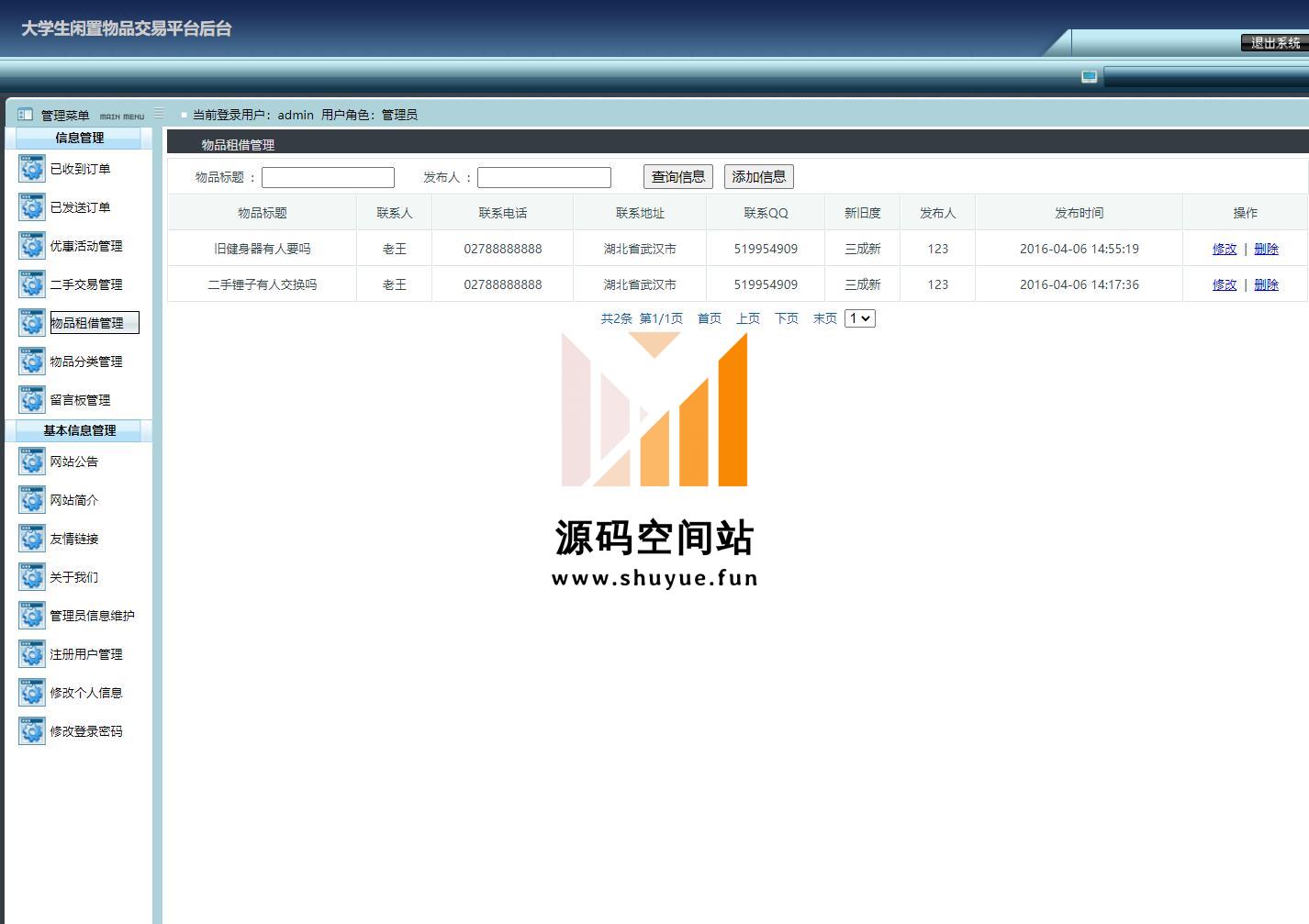Screen dimensions: 1309x924
Task: Go to 末页 in pagination
Action: click(x=825, y=318)
